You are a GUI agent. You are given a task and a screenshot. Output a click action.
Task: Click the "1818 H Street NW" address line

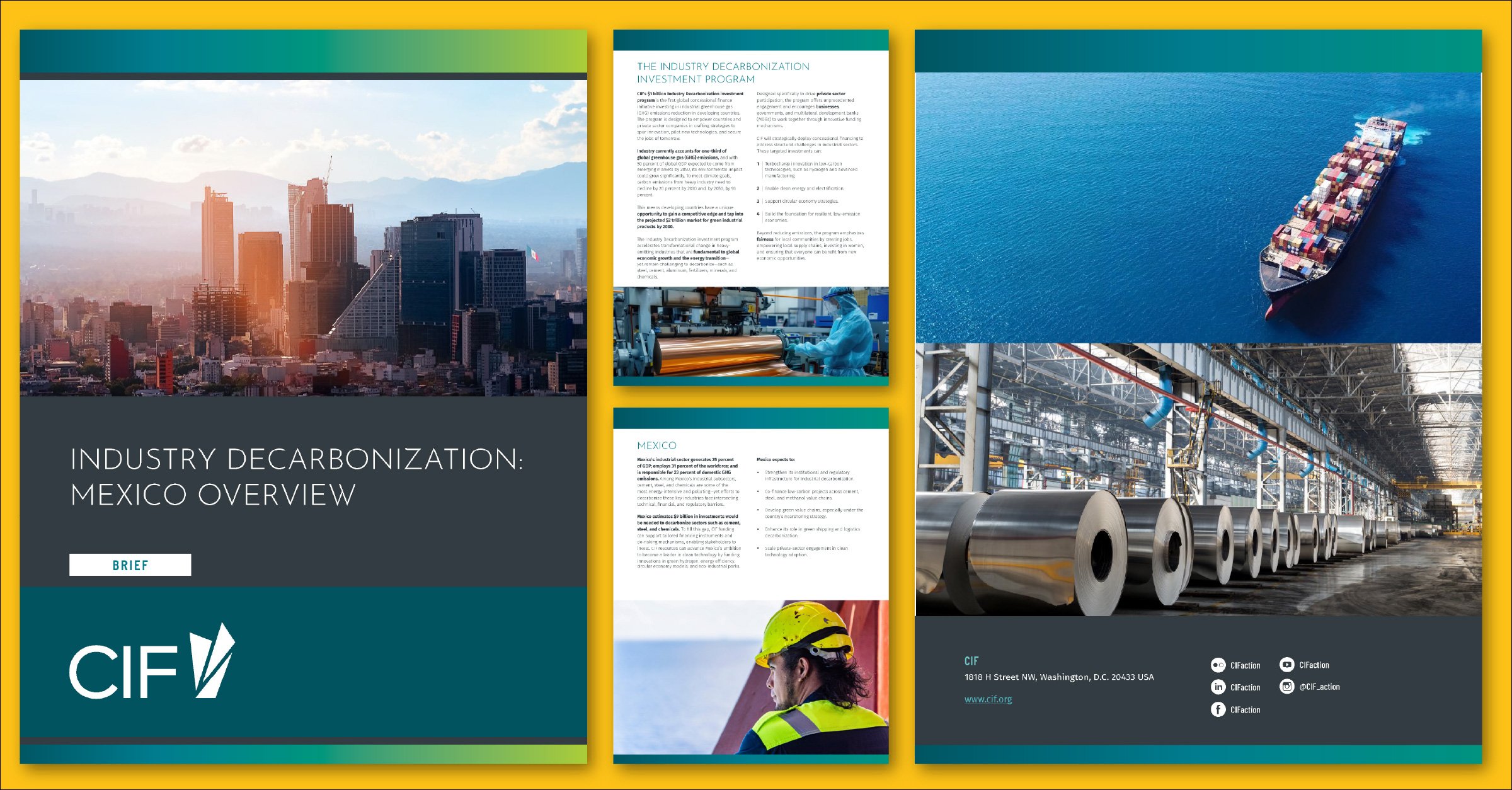1059,677
